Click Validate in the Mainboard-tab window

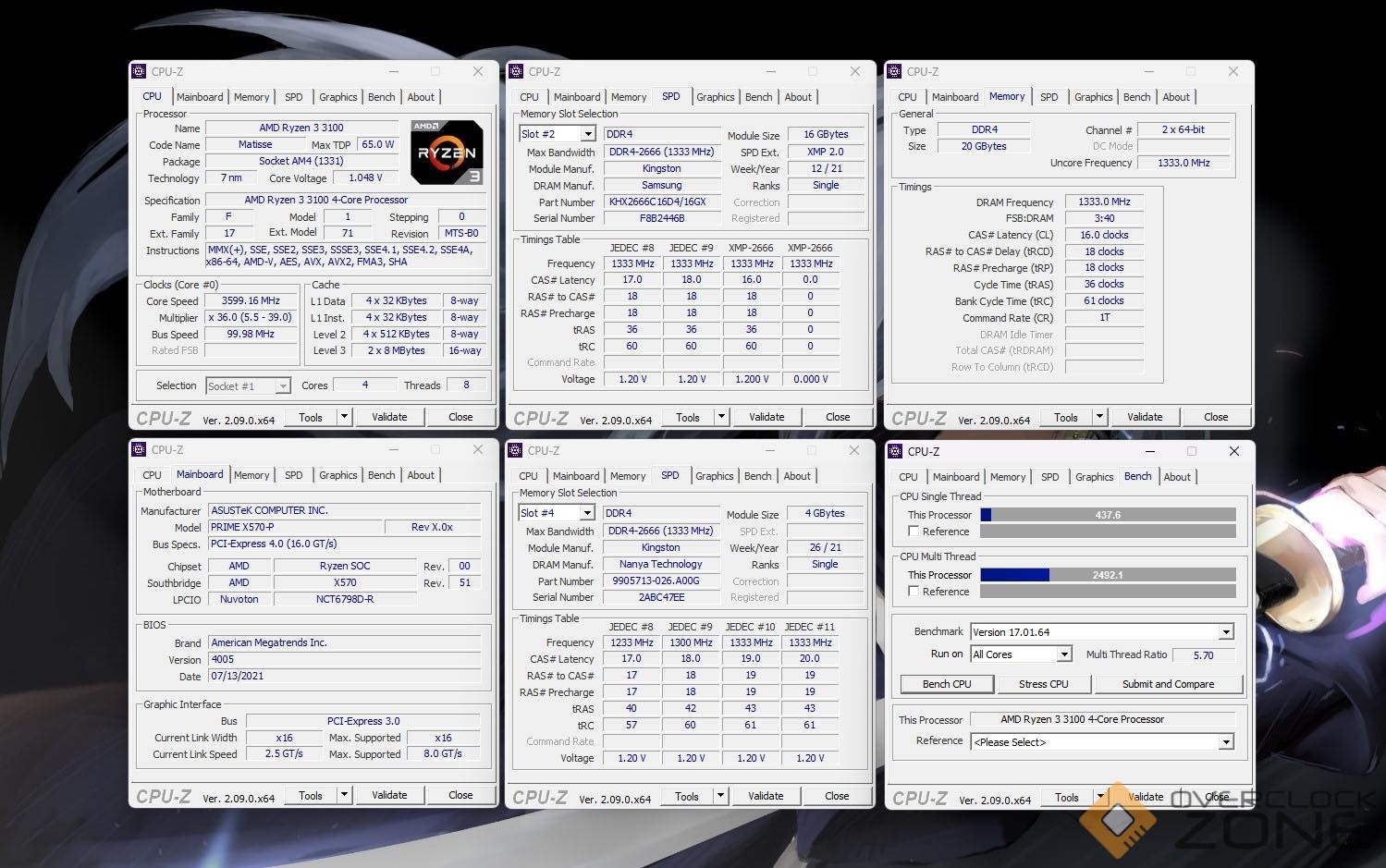pos(389,795)
